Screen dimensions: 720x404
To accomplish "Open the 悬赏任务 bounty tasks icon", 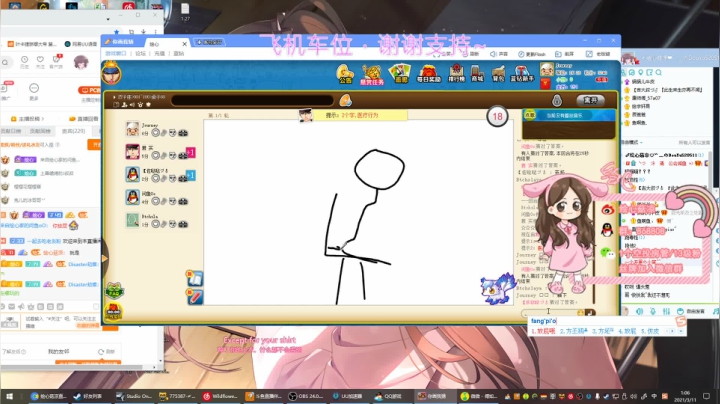I will 371,74.
